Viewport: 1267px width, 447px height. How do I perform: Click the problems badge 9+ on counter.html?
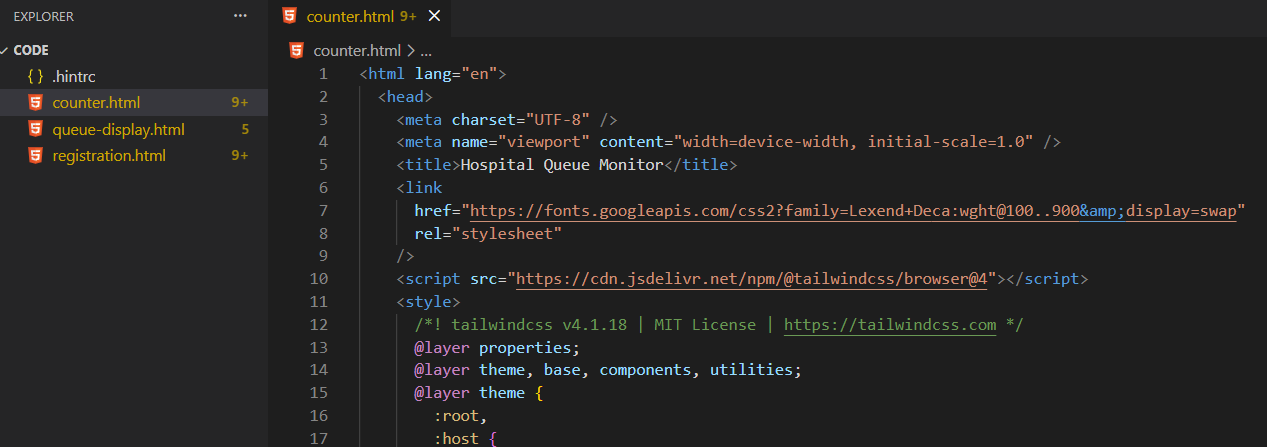[x=239, y=102]
